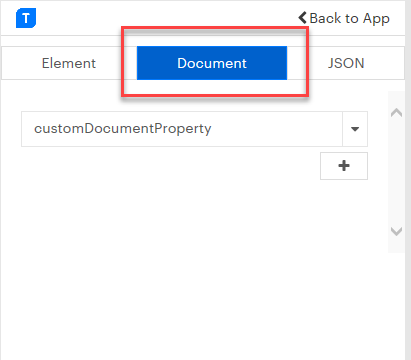Viewport: 411px width, 360px height.
Task: Click the caret arrow of the property selector
Action: point(355,129)
